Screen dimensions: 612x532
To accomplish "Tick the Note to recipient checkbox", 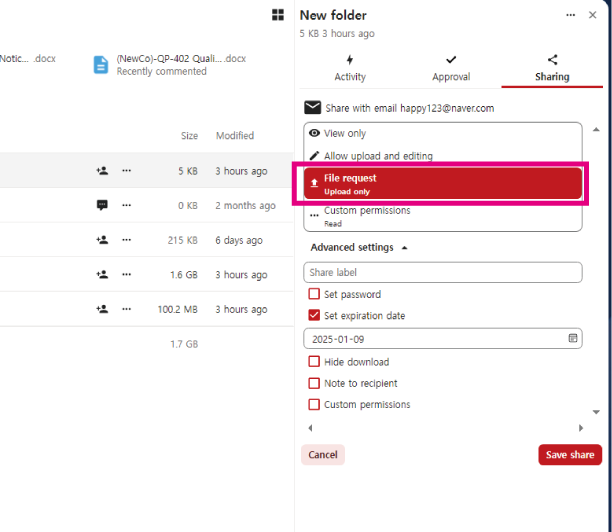I will (314, 383).
